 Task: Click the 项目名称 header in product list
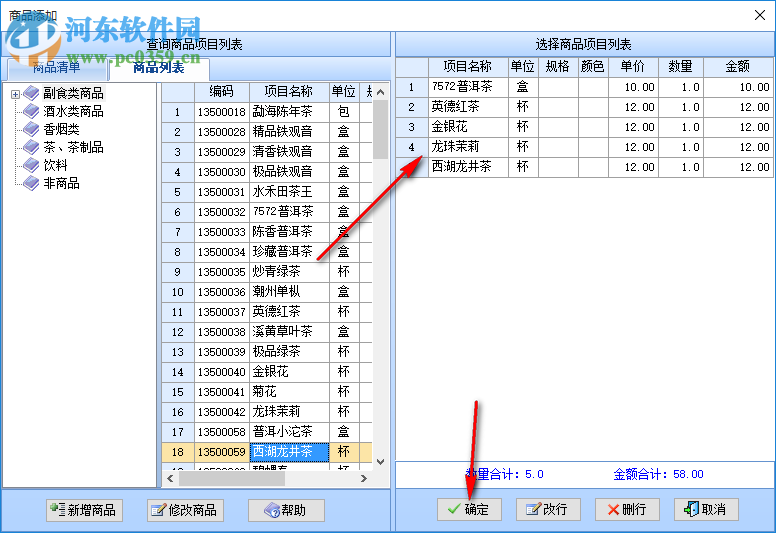[289, 92]
